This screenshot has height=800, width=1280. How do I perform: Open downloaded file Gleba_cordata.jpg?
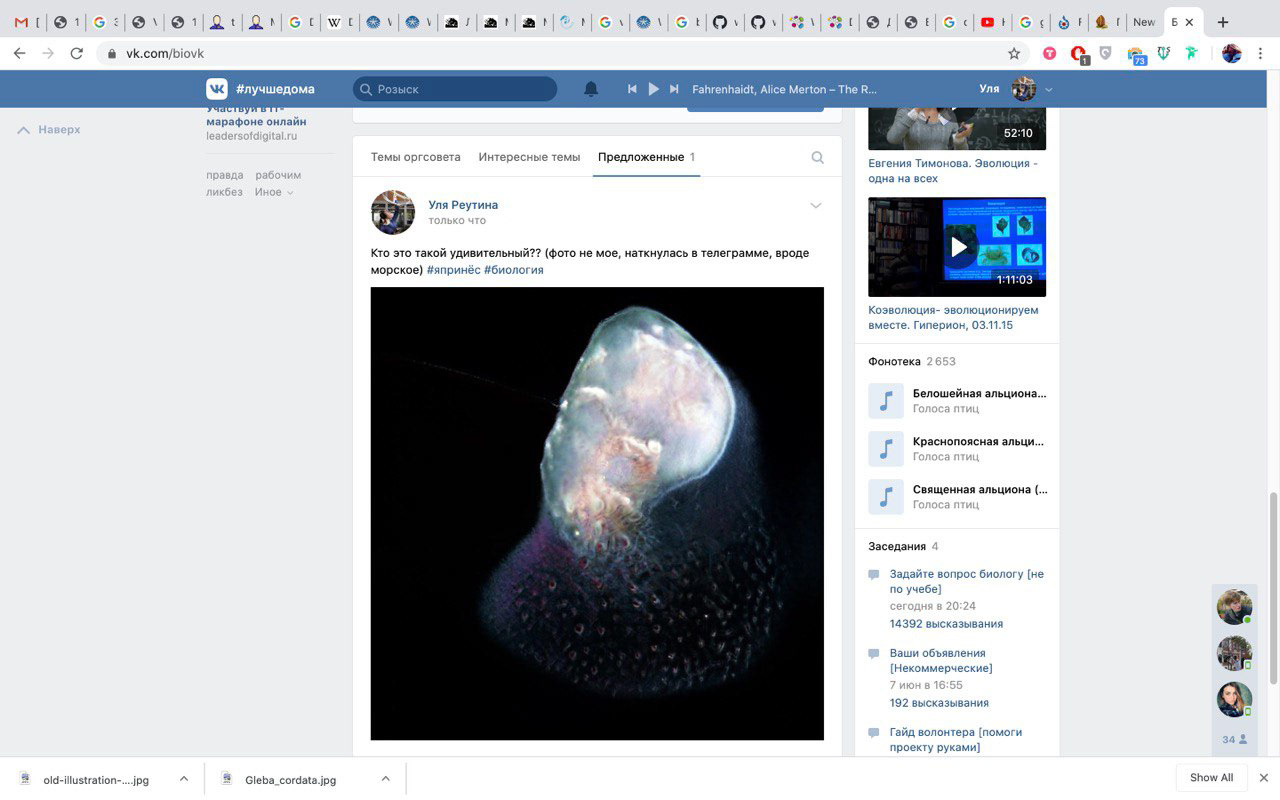tap(290, 779)
